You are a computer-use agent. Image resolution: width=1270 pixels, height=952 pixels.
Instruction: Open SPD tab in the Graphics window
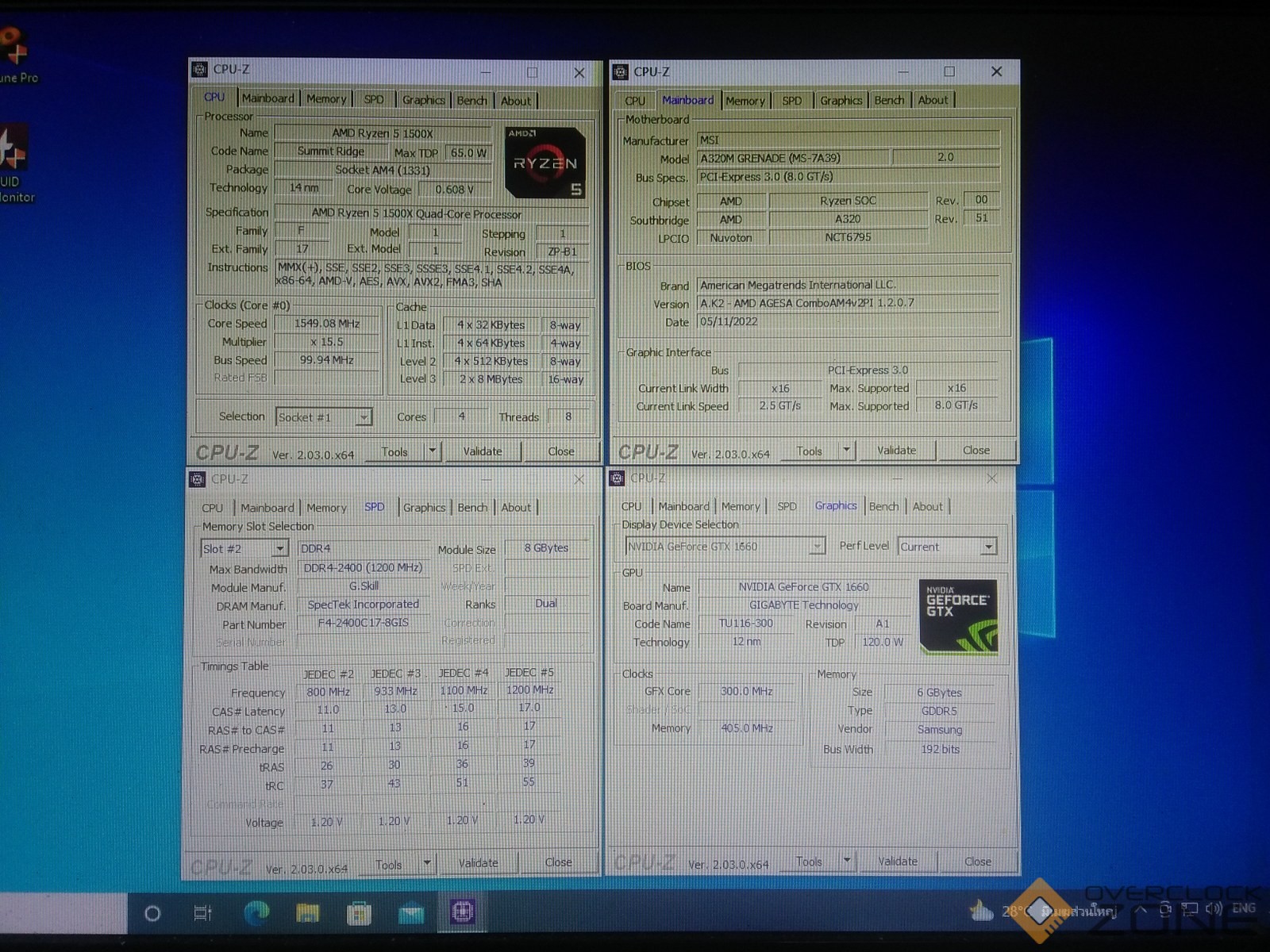coord(787,506)
